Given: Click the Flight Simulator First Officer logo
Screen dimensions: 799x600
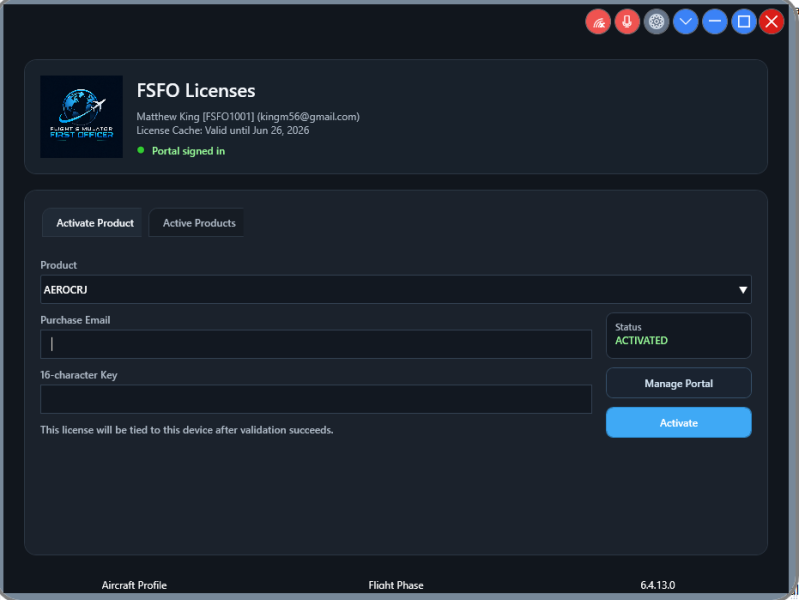Looking at the screenshot, I should [82, 117].
